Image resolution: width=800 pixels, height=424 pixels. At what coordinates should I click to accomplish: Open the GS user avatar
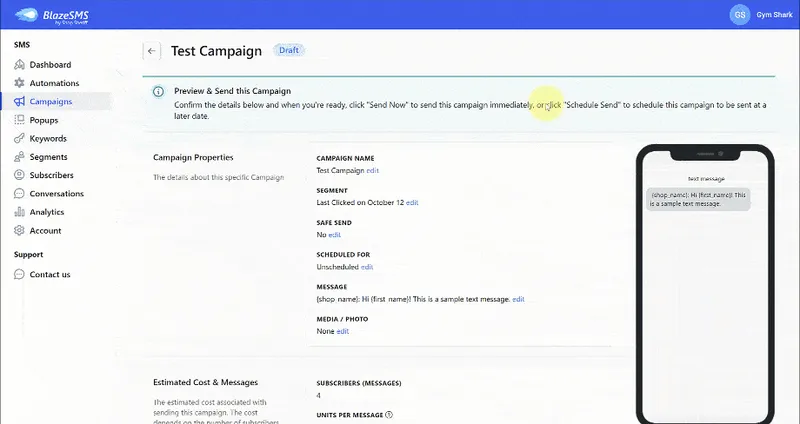[x=740, y=15]
